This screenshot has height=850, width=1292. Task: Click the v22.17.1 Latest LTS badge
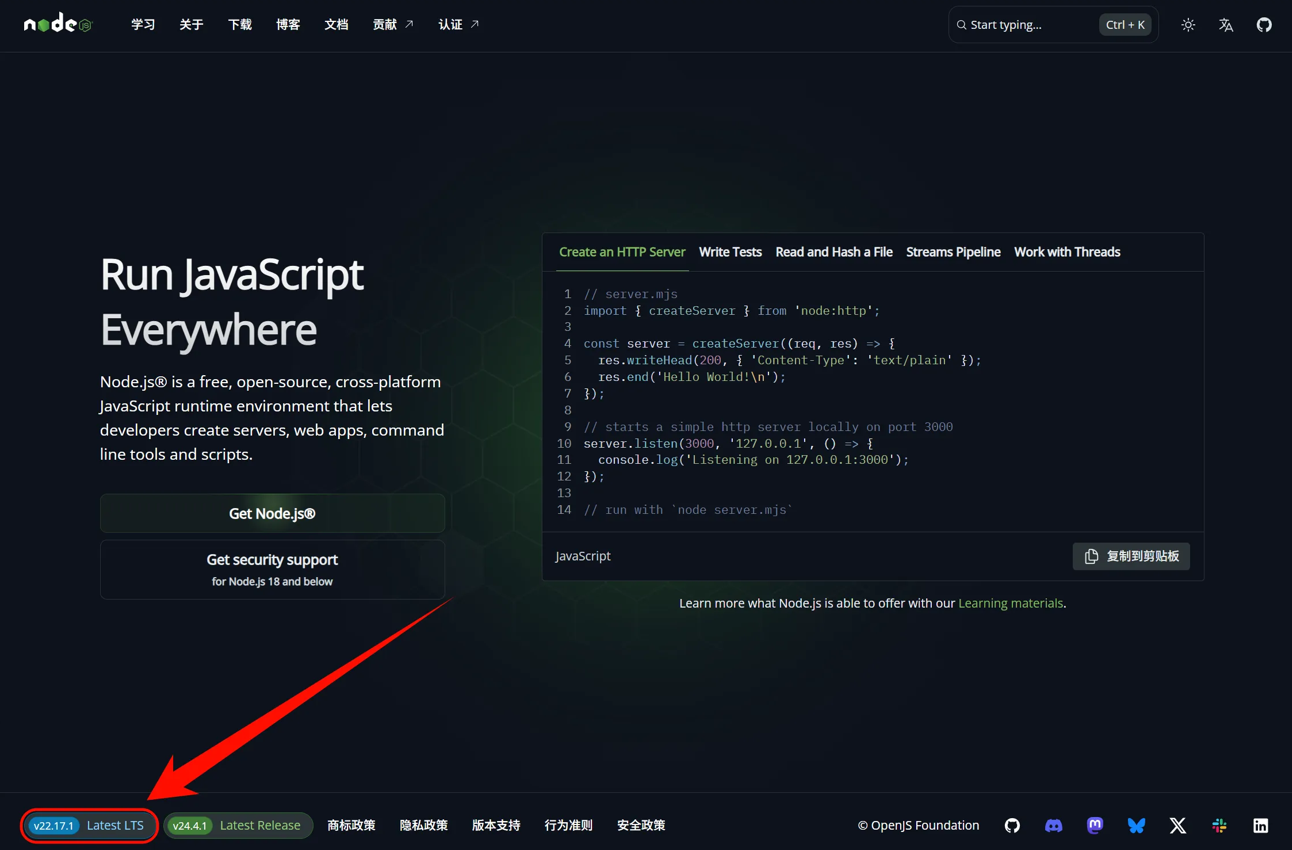(89, 825)
